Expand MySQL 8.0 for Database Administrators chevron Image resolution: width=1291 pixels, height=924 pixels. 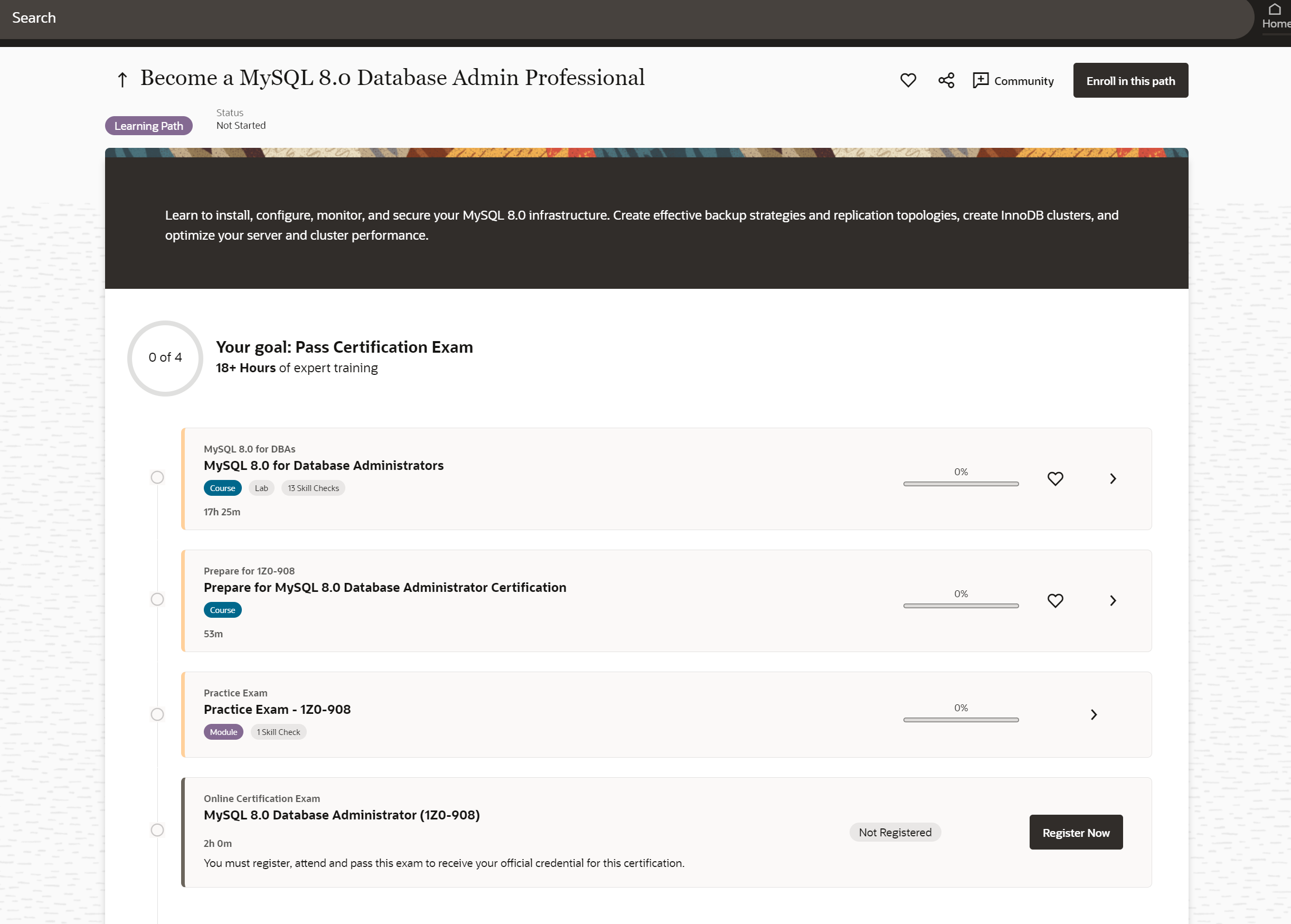(1113, 478)
